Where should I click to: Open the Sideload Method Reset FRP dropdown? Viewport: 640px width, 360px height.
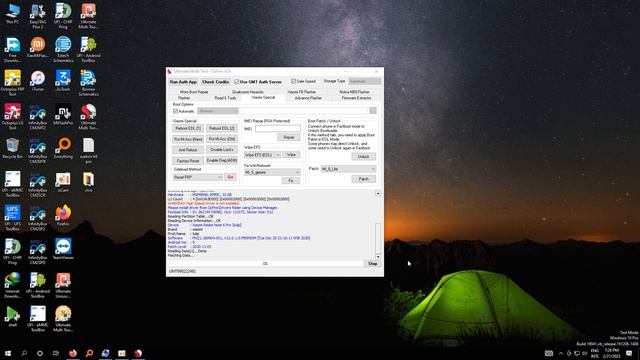[x=198, y=177]
